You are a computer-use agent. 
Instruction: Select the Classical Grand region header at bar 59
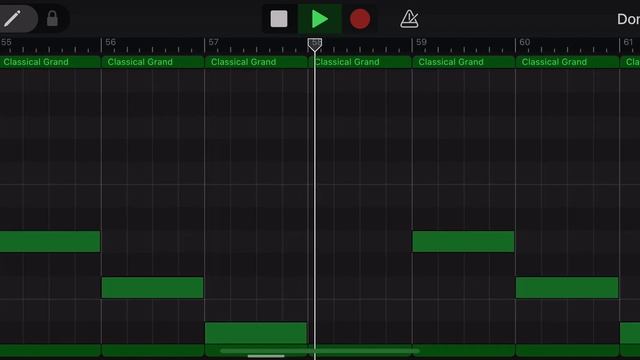[x=464, y=62]
